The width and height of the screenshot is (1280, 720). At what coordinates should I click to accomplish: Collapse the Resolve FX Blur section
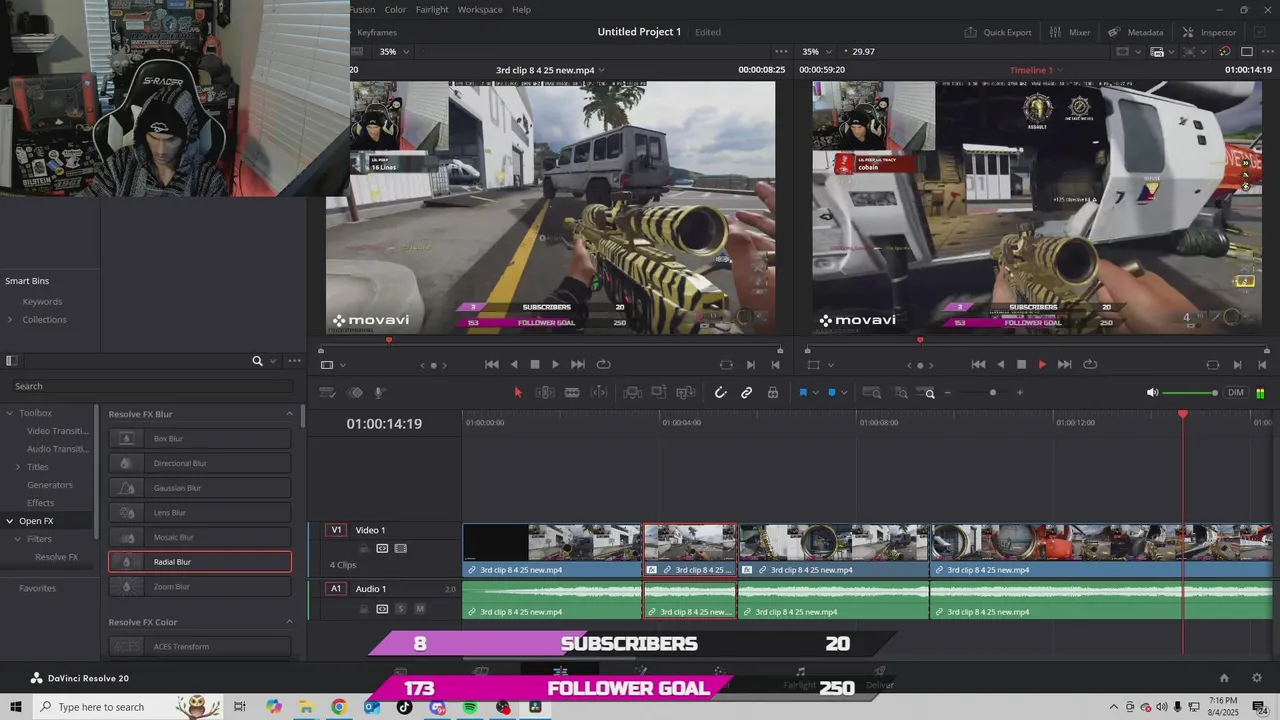click(290, 414)
